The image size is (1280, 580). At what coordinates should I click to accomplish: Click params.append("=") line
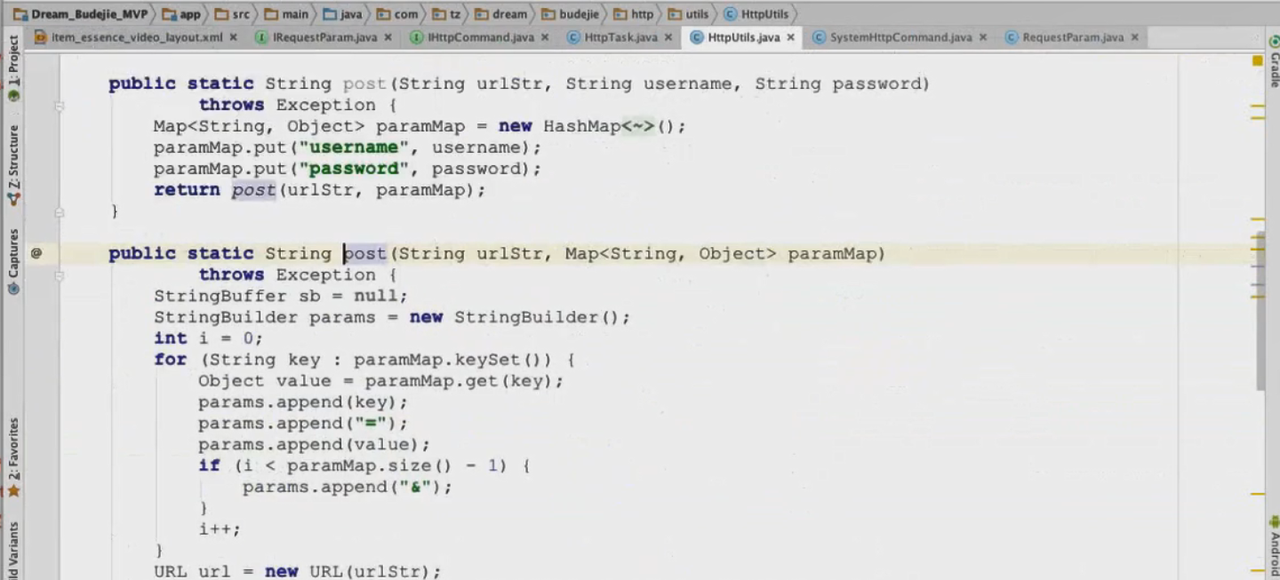click(303, 423)
